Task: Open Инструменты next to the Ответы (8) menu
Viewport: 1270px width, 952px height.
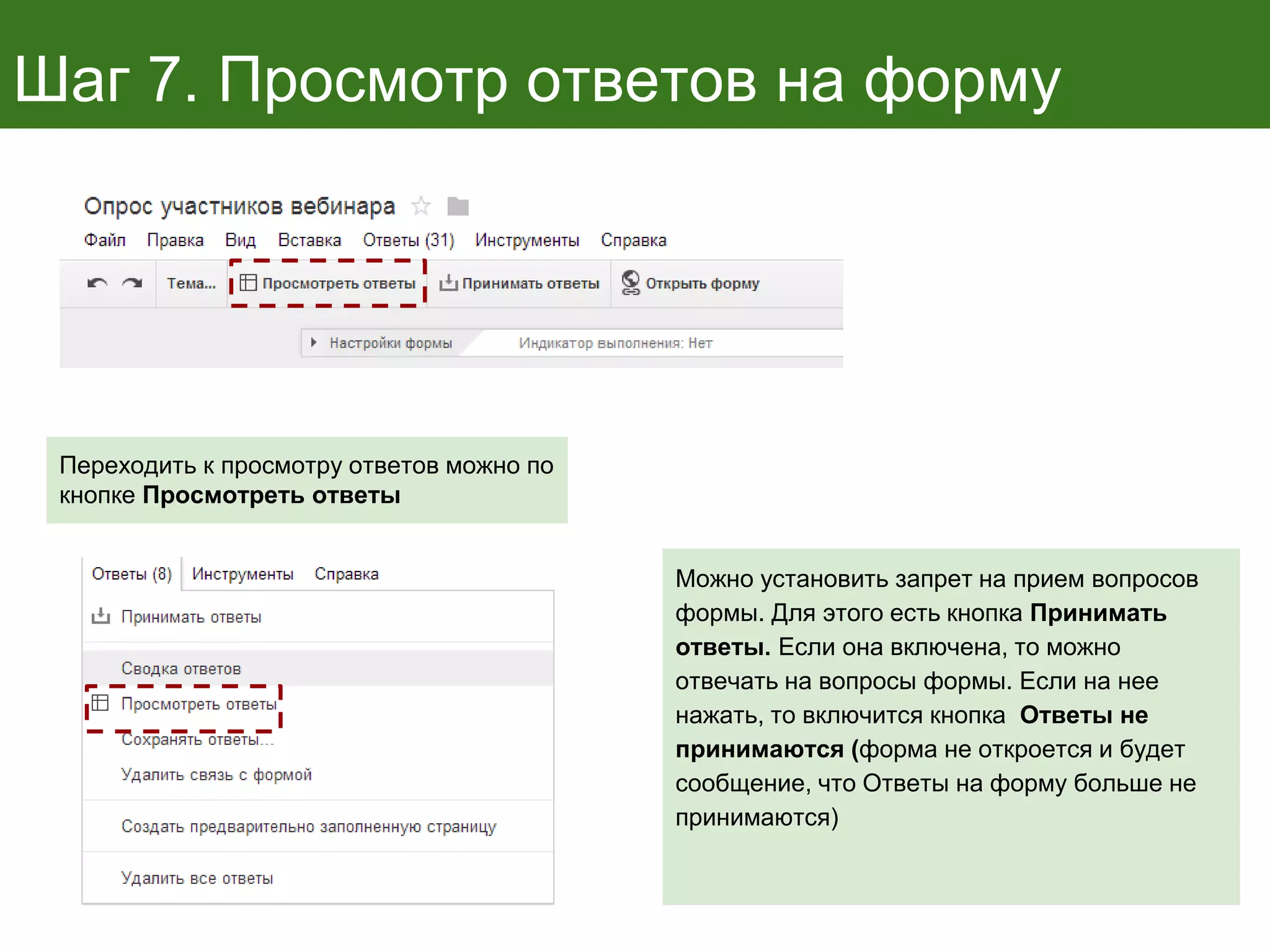Action: pos(242,574)
